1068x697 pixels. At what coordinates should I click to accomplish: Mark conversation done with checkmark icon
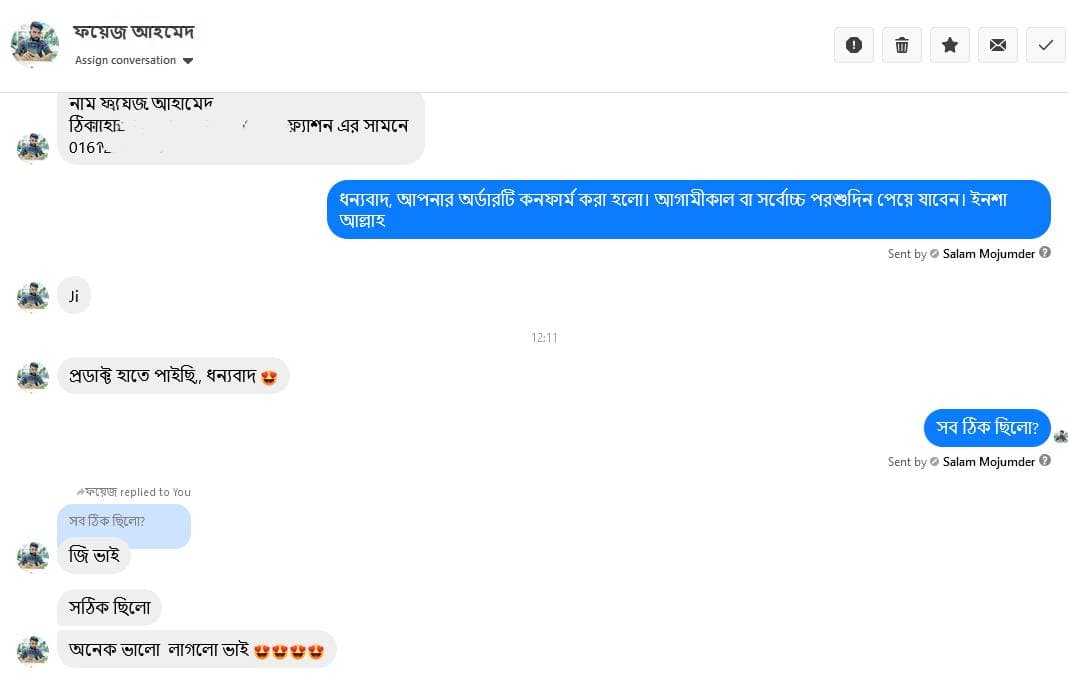point(1045,45)
